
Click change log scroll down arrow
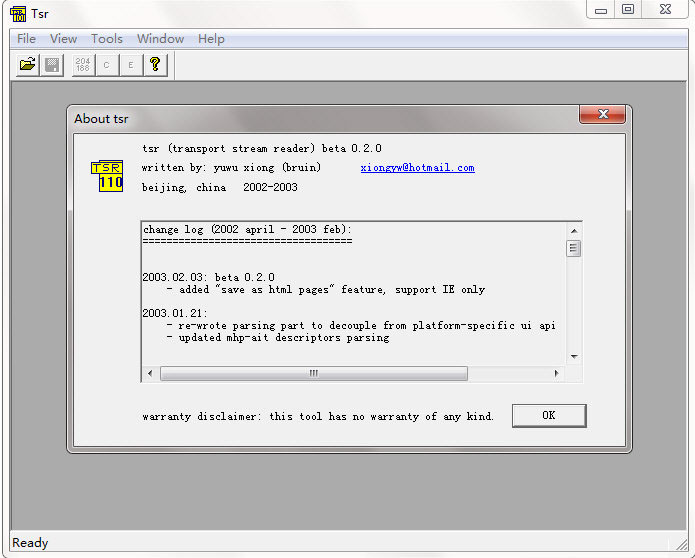(x=574, y=356)
